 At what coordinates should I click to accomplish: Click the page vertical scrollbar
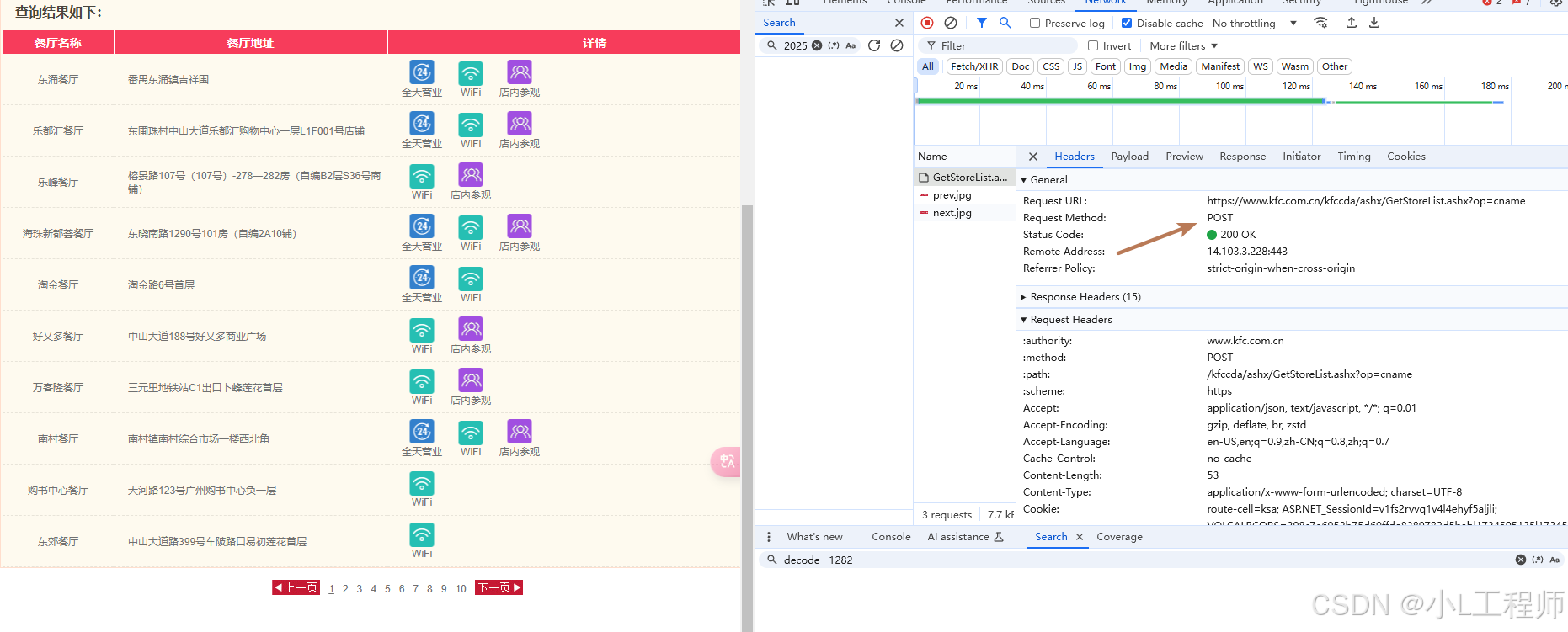pyautogui.click(x=747, y=417)
